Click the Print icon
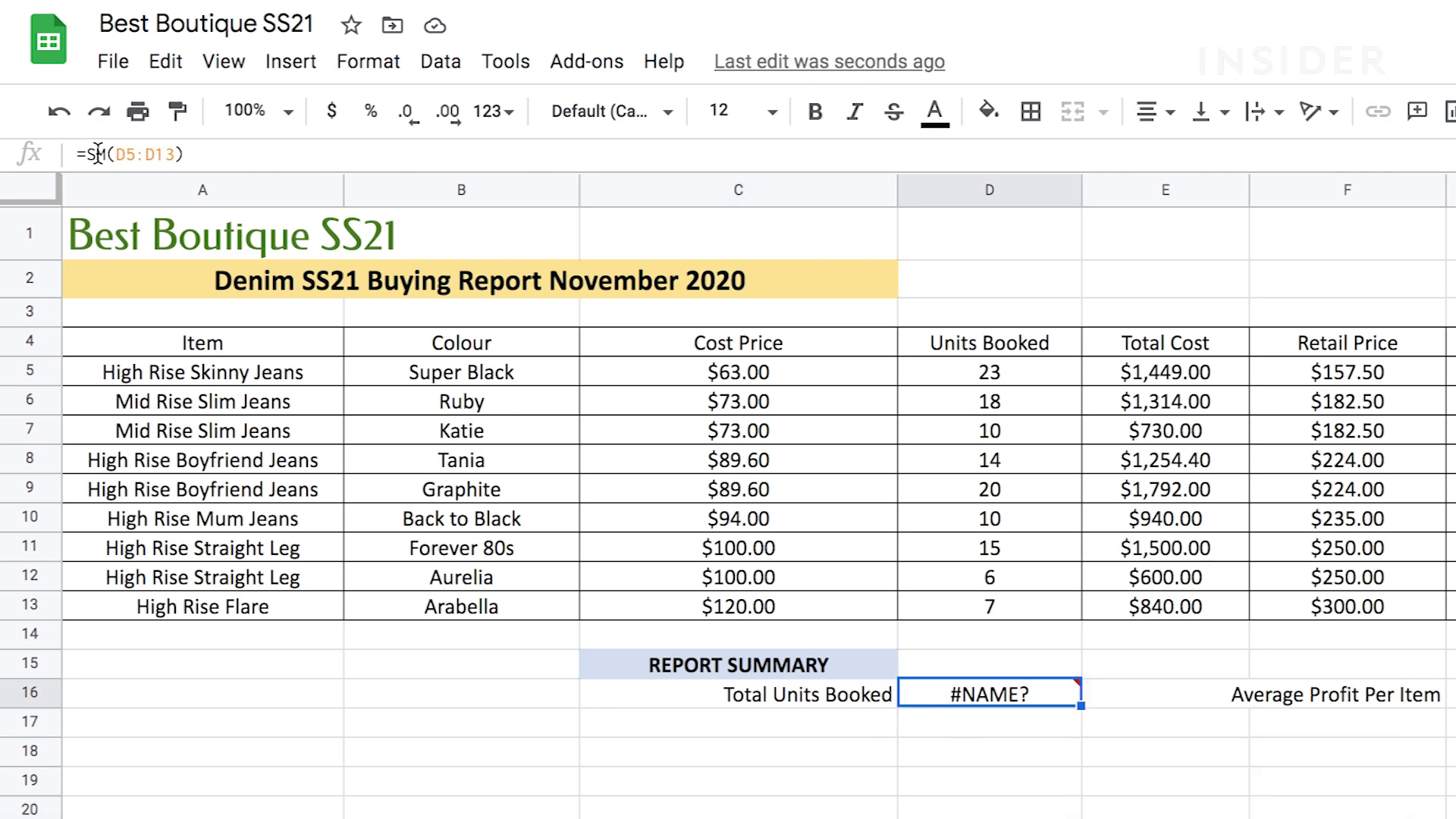This screenshot has width=1456, height=819. pyautogui.click(x=137, y=111)
